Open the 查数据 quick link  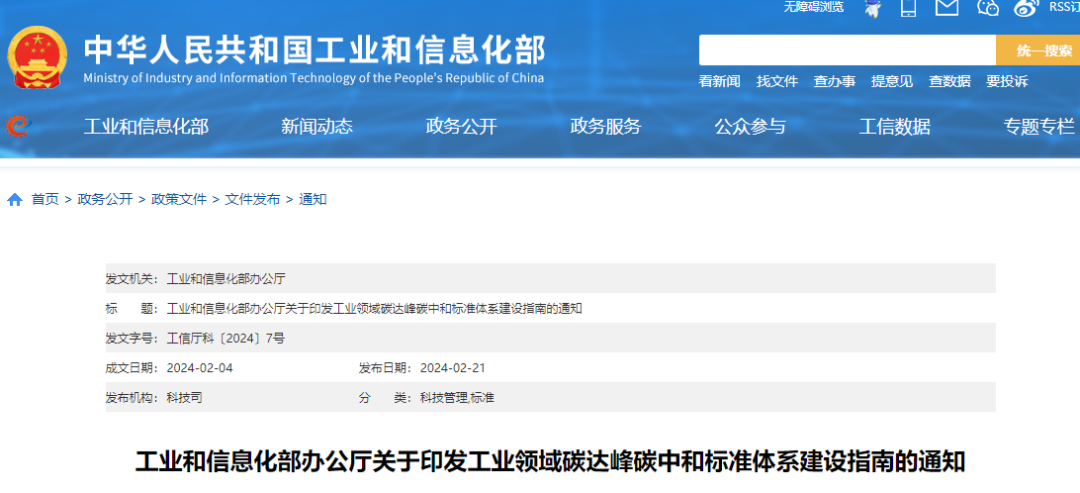pos(949,81)
